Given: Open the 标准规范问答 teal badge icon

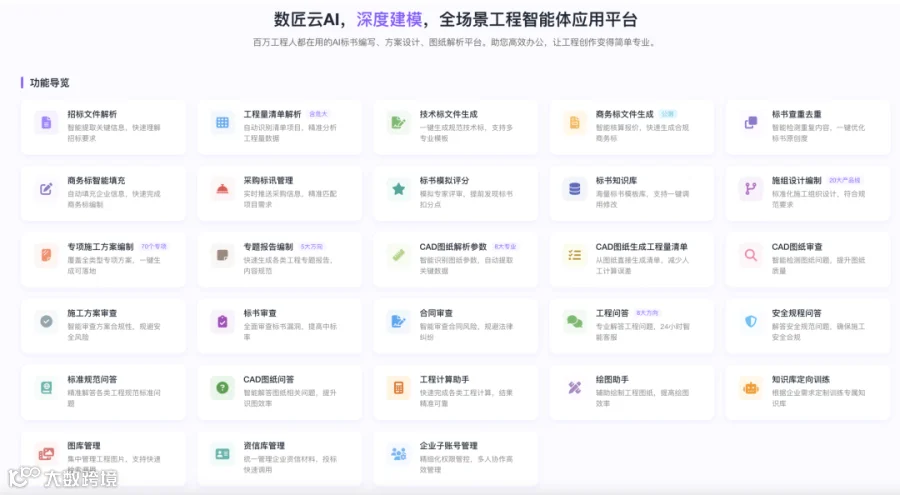Looking at the screenshot, I should [x=46, y=388].
